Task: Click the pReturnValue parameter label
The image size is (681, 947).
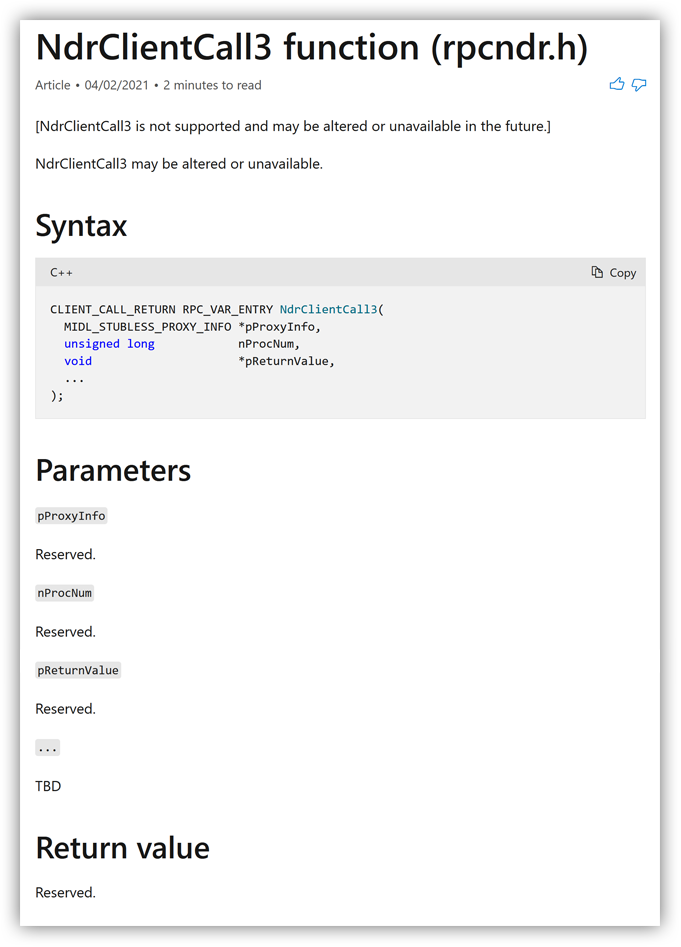Action: pyautogui.click(x=78, y=670)
